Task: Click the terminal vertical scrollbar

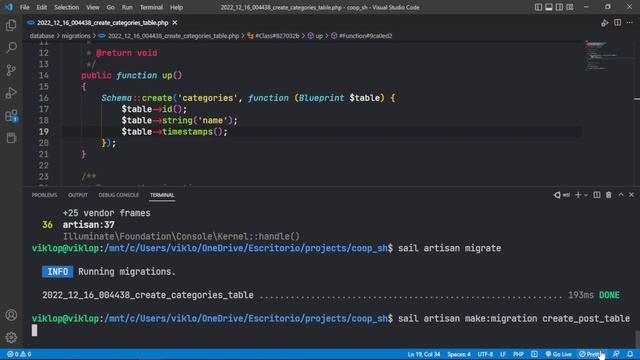Action: 637,339
